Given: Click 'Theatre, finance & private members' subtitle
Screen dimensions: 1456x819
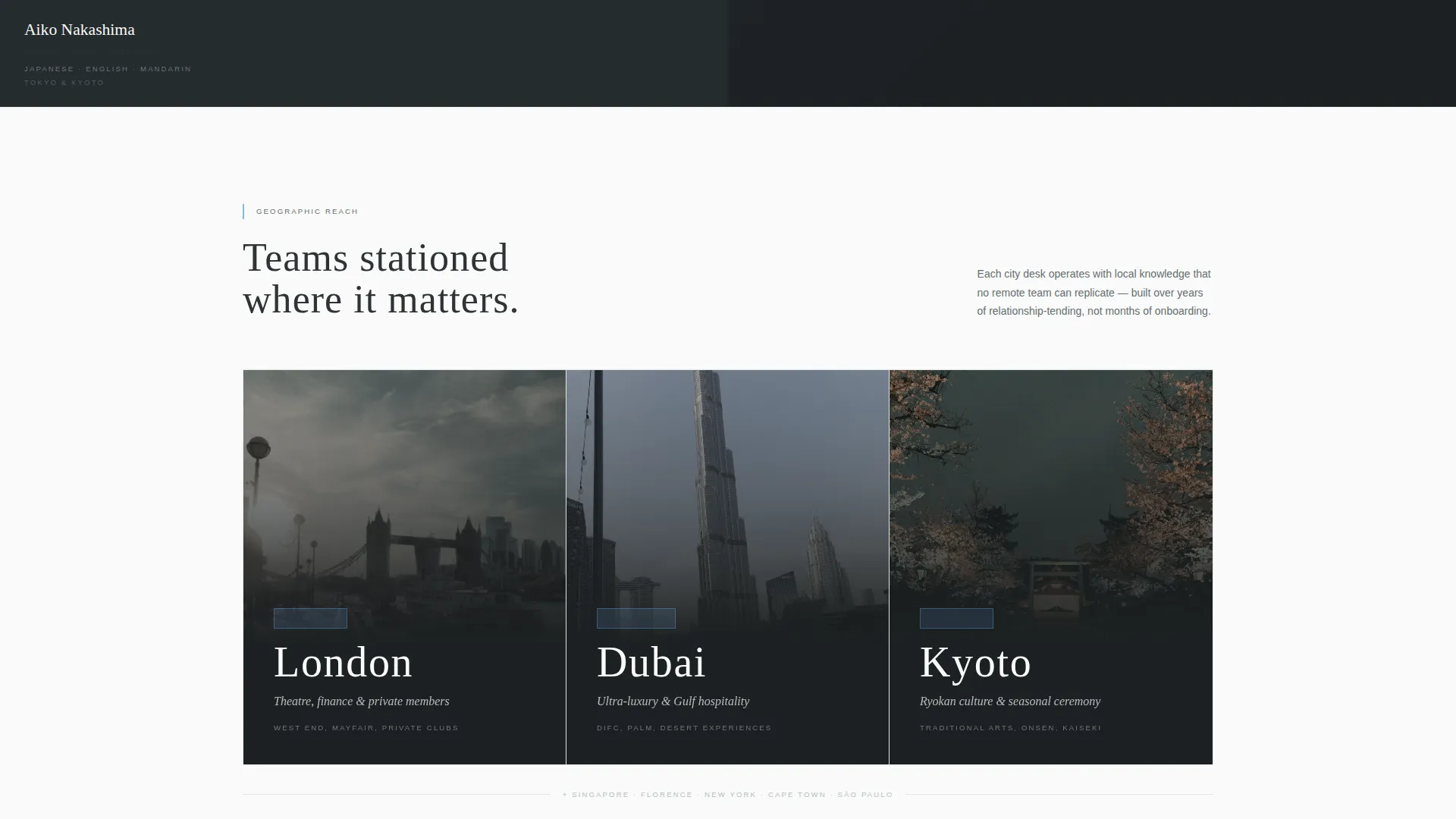Looking at the screenshot, I should (361, 701).
